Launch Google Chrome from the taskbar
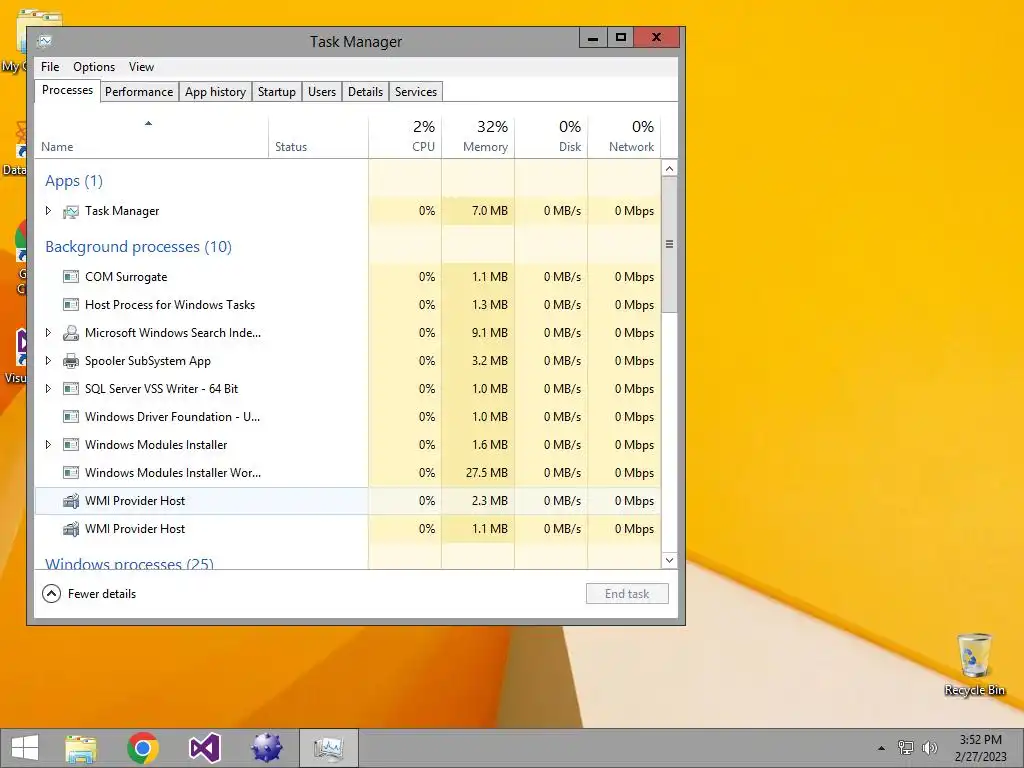Image resolution: width=1024 pixels, height=768 pixels. 142,748
